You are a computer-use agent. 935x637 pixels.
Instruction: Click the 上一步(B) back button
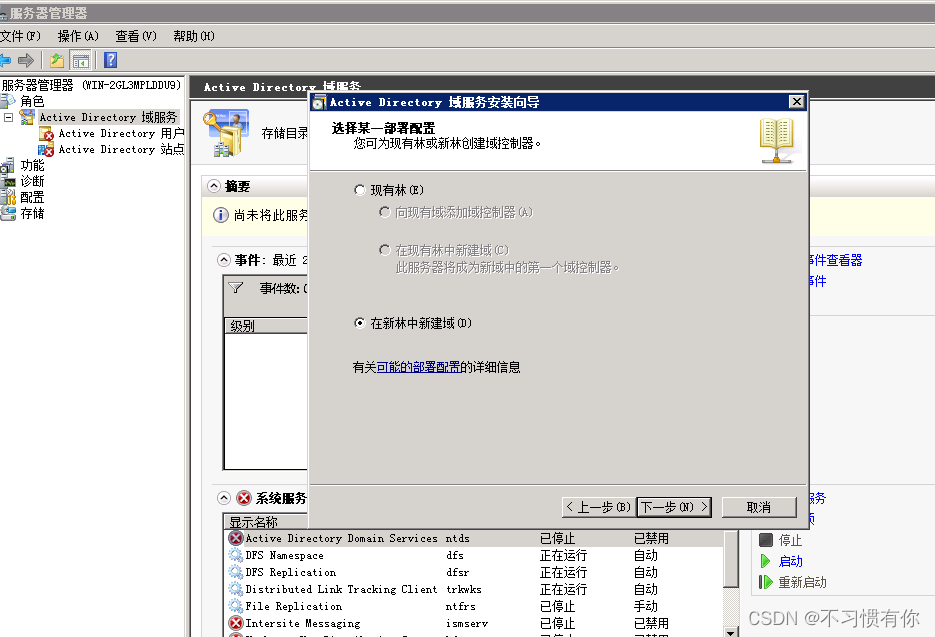pos(599,507)
